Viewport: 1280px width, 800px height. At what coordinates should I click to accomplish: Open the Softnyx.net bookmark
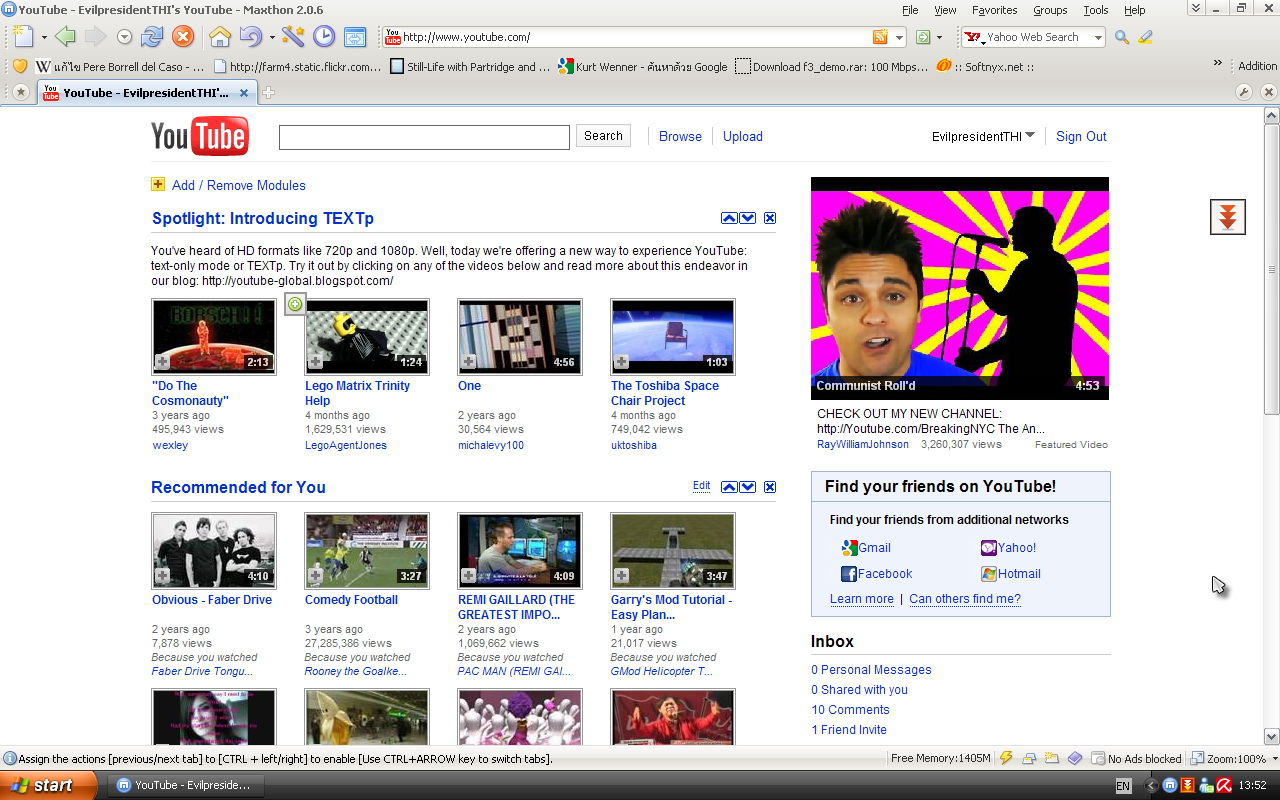(x=985, y=67)
